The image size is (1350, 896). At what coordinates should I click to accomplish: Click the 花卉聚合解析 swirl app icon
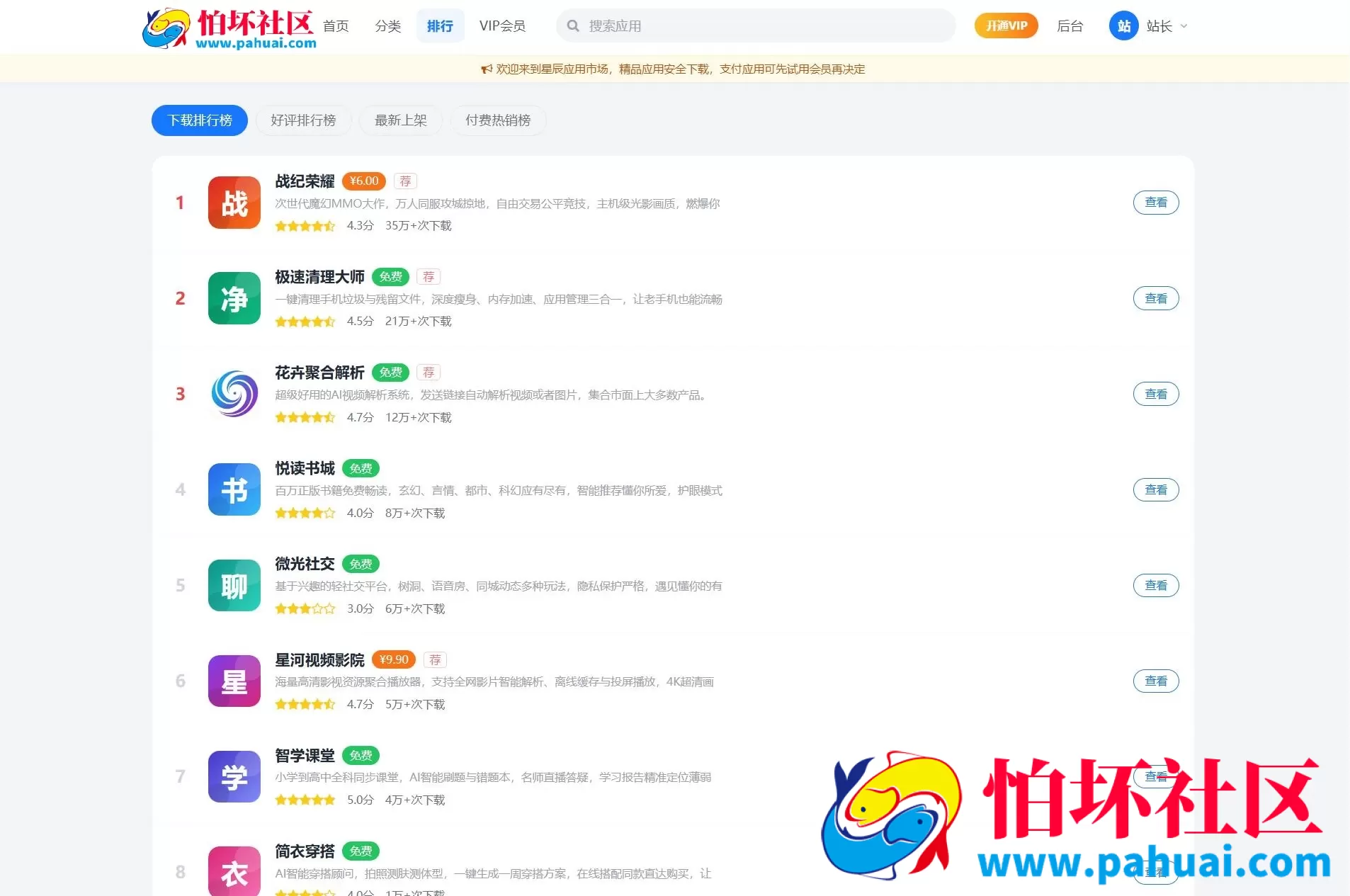tap(234, 394)
